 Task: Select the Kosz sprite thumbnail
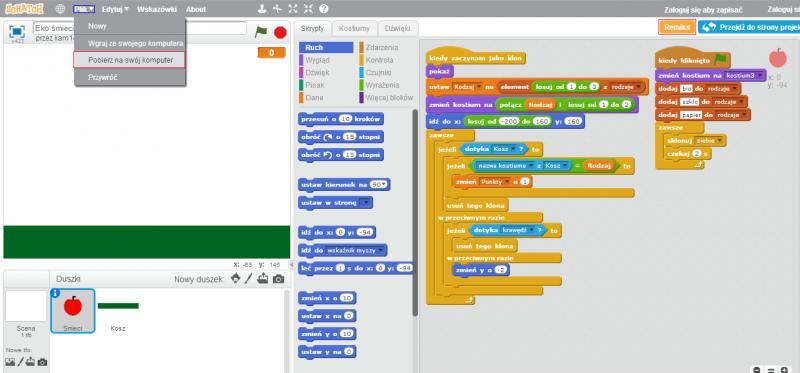pyautogui.click(x=118, y=311)
